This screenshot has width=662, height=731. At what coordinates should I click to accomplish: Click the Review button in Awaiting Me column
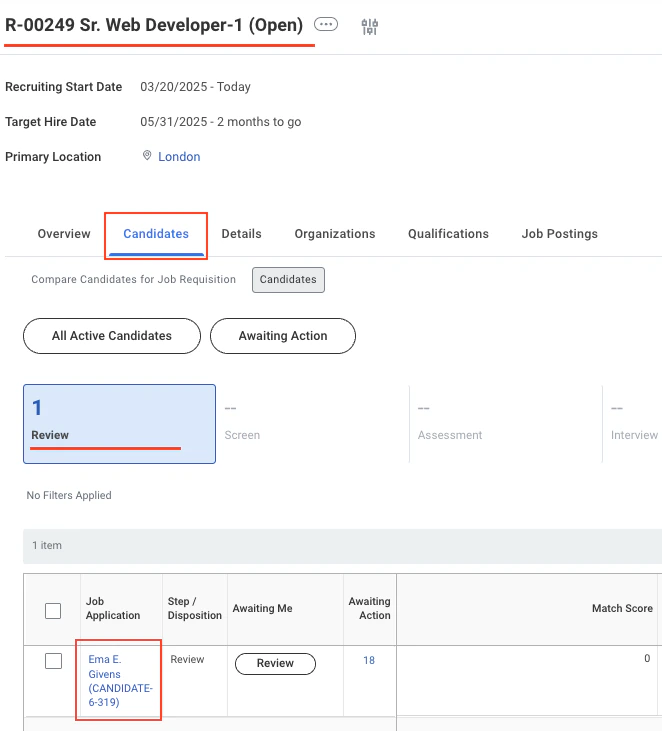pyautogui.click(x=275, y=663)
